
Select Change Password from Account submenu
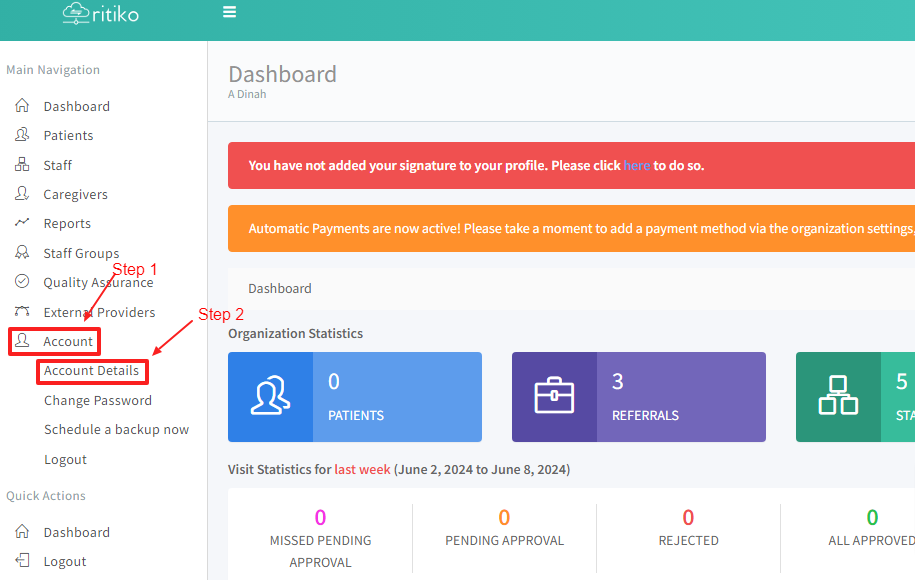[98, 400]
